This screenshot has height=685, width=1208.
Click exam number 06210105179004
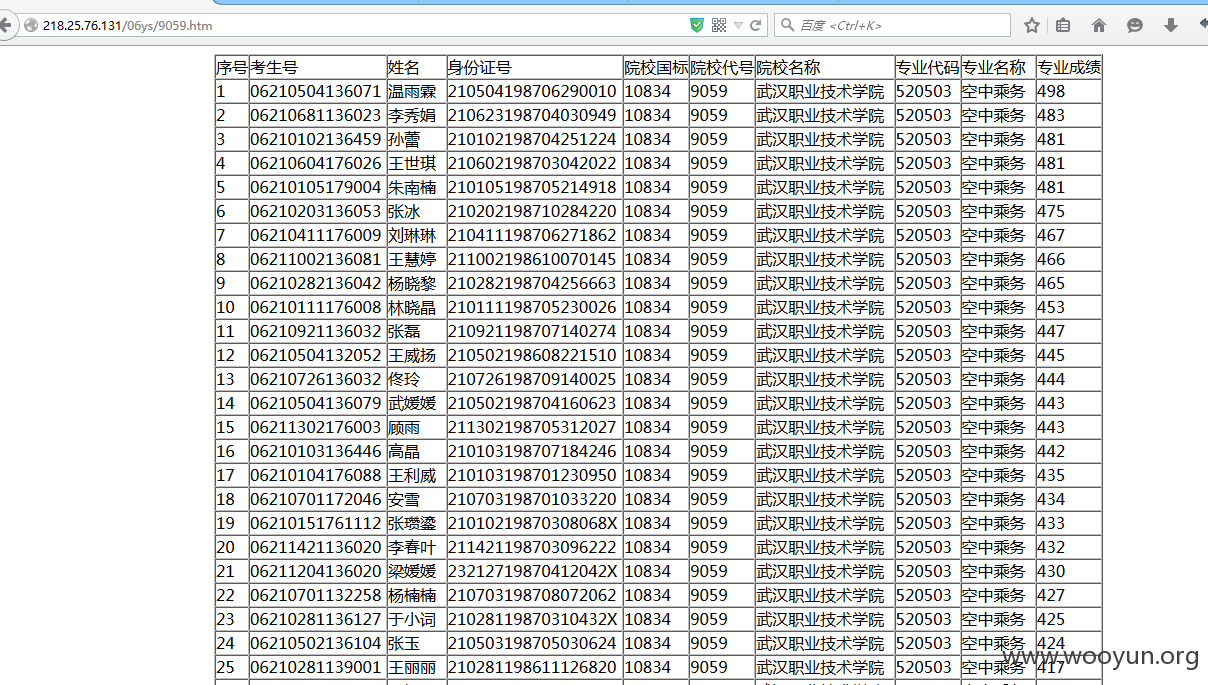[316, 187]
